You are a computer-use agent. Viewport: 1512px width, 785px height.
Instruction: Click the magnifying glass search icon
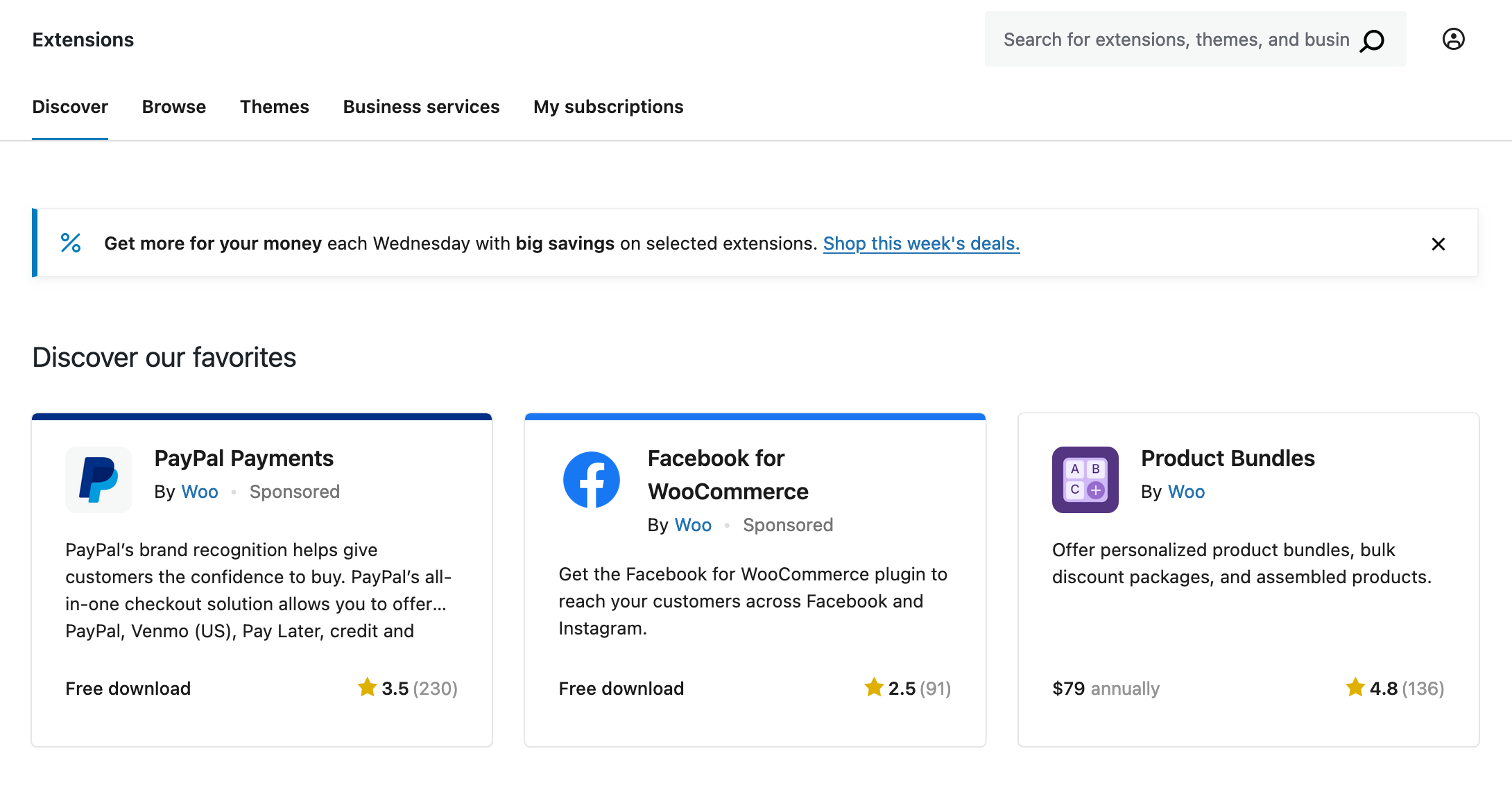pyautogui.click(x=1371, y=40)
